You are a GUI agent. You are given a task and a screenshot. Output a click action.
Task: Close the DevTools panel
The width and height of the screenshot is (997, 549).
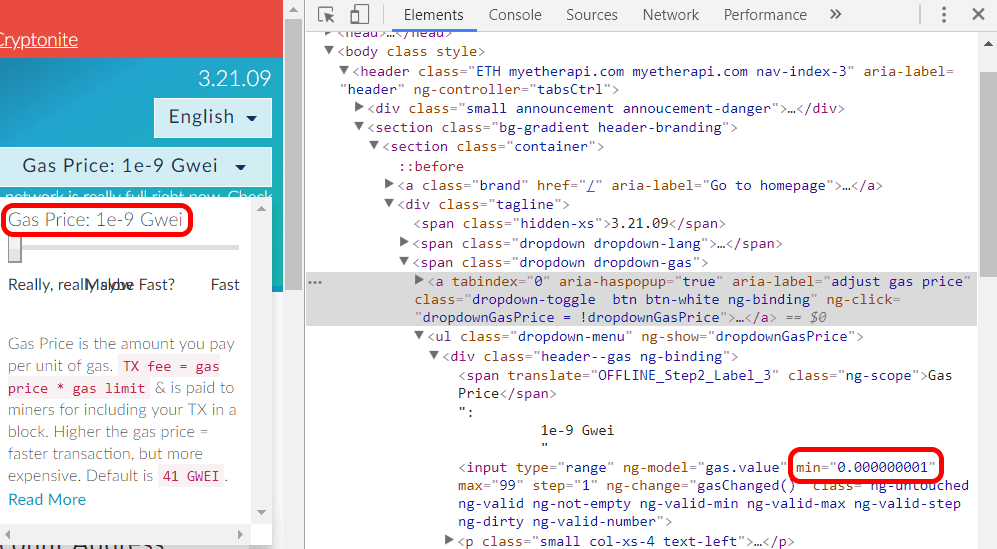[x=978, y=15]
